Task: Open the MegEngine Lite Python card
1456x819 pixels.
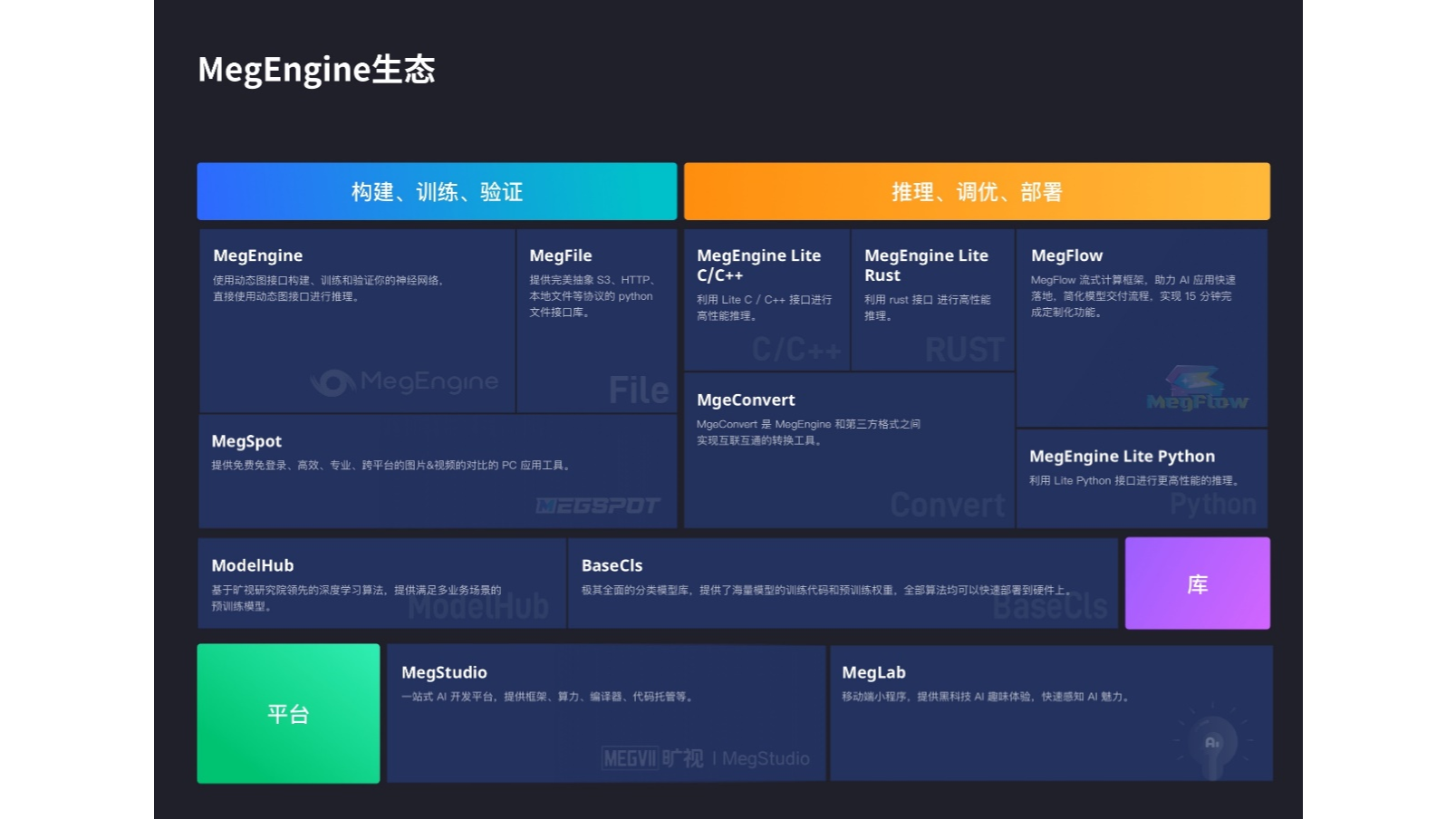Action: (1142, 478)
